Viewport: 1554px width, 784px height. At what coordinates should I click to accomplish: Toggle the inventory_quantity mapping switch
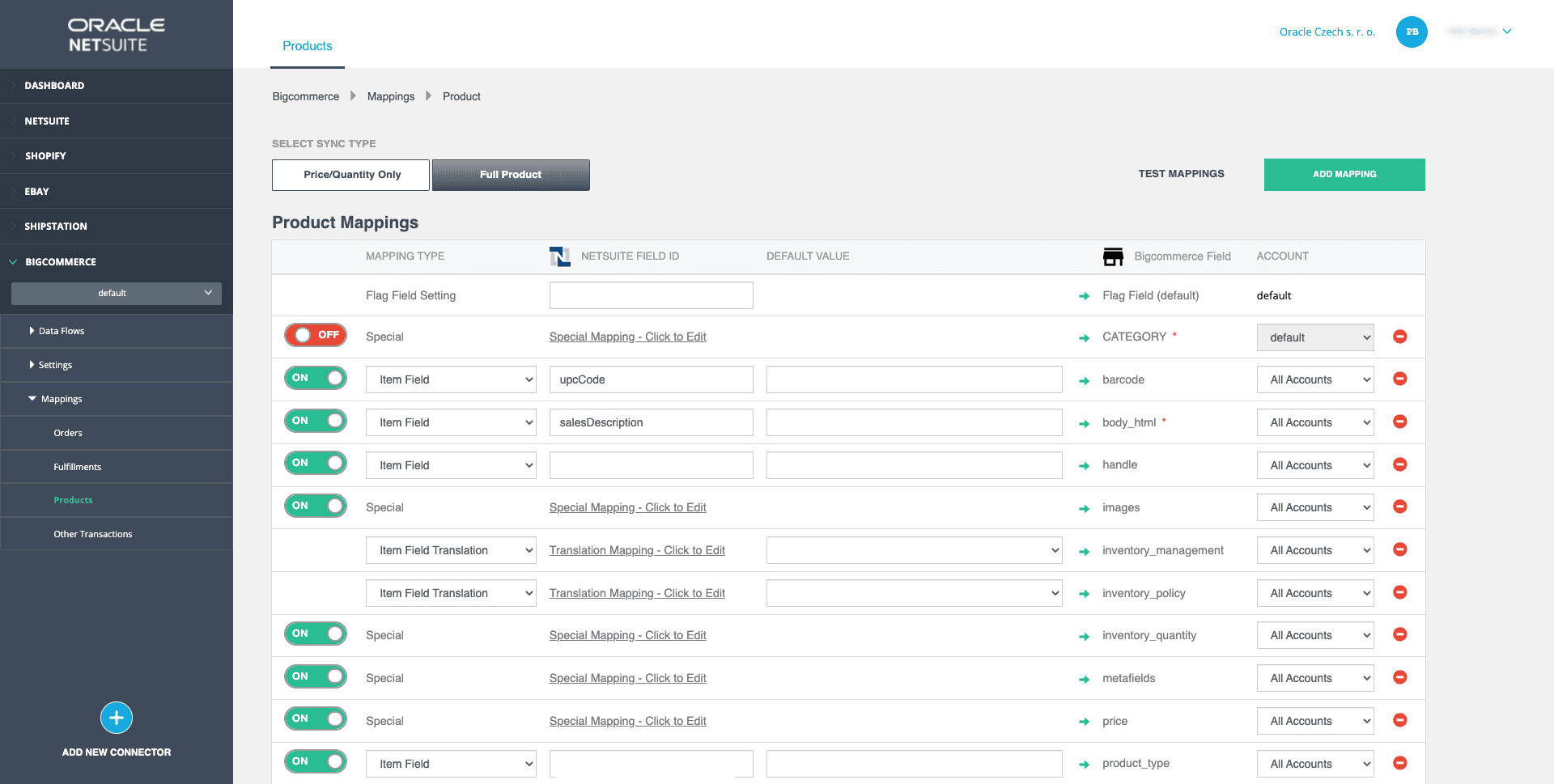click(316, 634)
